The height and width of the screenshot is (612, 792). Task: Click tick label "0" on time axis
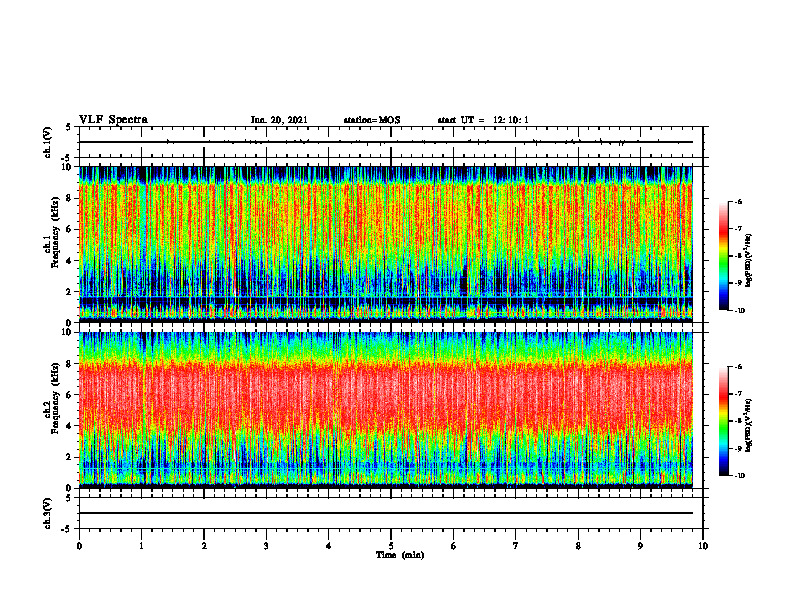pos(79,546)
